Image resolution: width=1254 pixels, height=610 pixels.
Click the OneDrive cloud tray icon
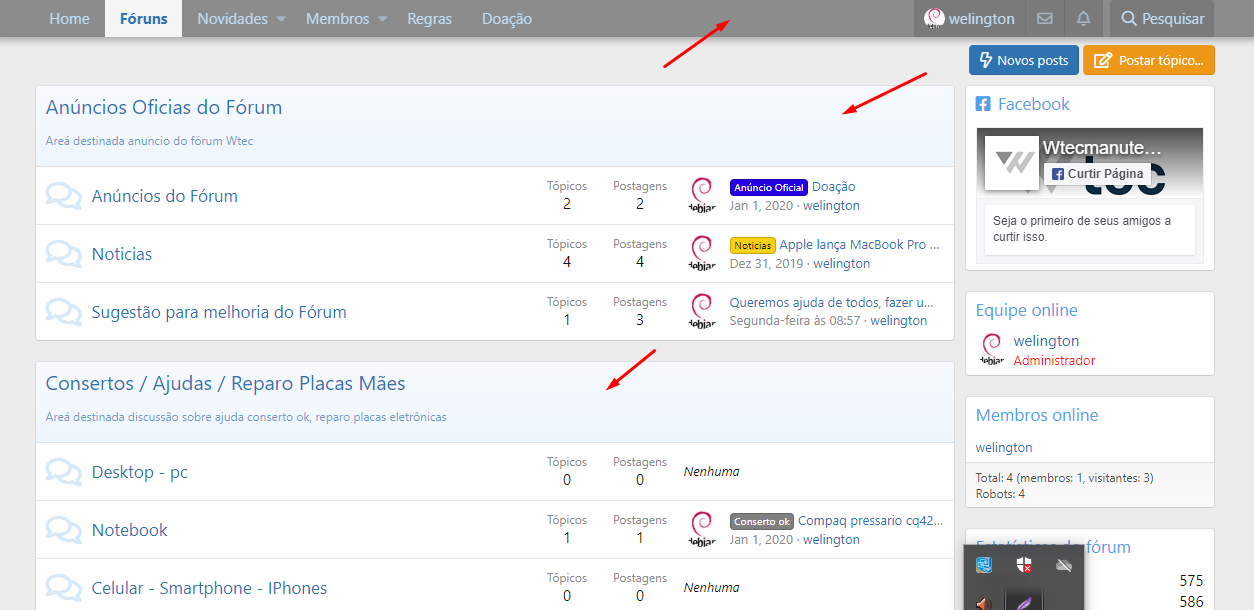tap(1064, 566)
